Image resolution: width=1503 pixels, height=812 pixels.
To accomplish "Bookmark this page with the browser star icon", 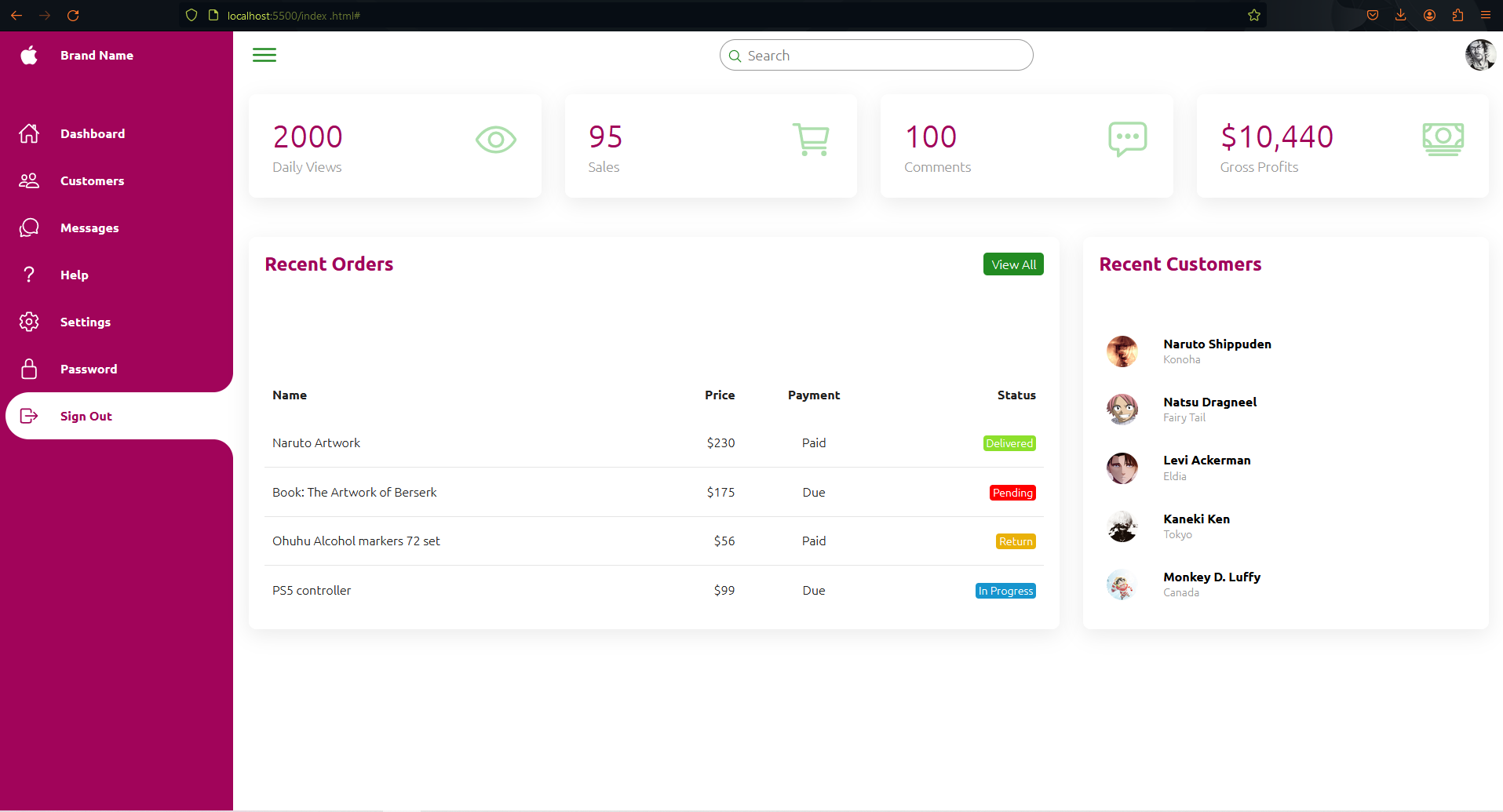I will point(1254,15).
